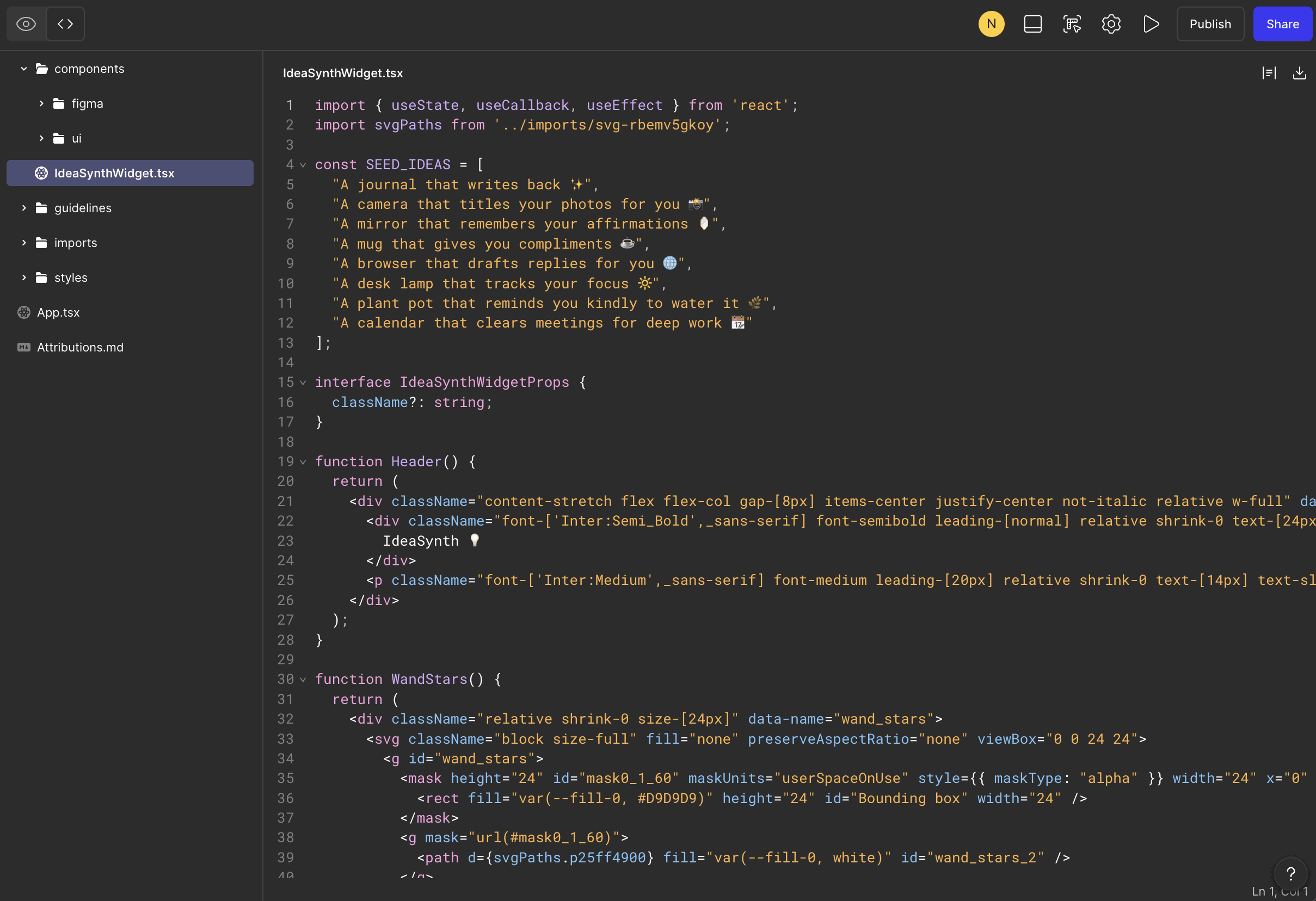Image resolution: width=1316 pixels, height=901 pixels.
Task: Switch to the code view toggle
Action: pyautogui.click(x=65, y=24)
